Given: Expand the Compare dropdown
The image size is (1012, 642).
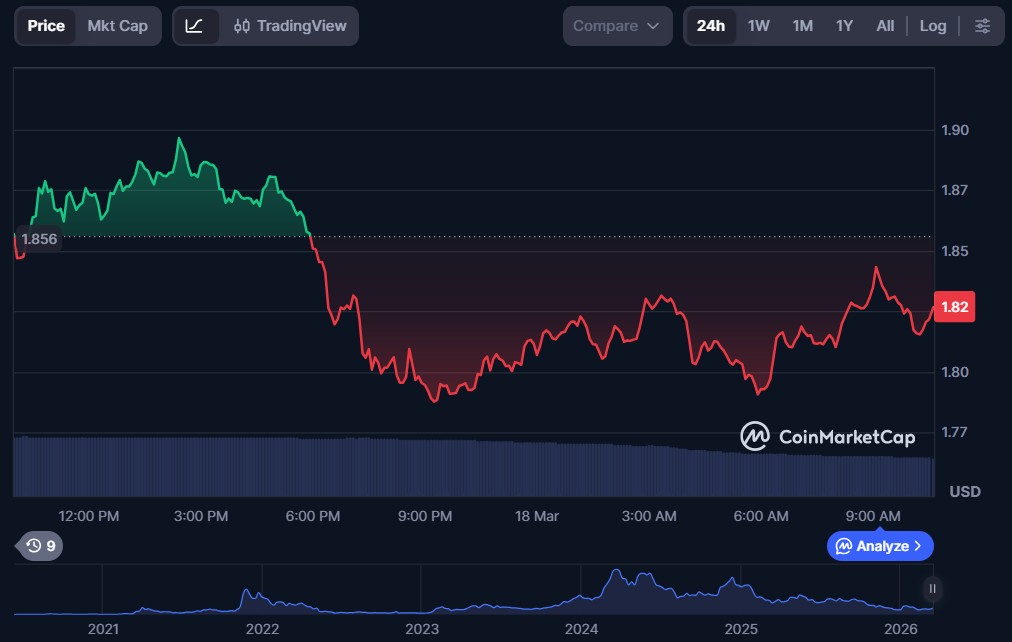Looking at the screenshot, I should coord(616,26).
